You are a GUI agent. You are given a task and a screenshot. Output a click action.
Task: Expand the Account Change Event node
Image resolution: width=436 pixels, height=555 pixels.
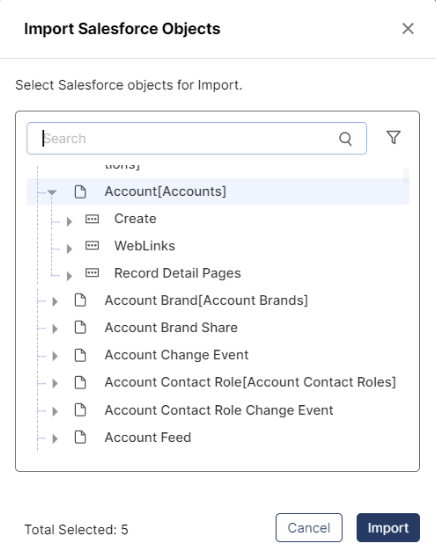pos(55,356)
